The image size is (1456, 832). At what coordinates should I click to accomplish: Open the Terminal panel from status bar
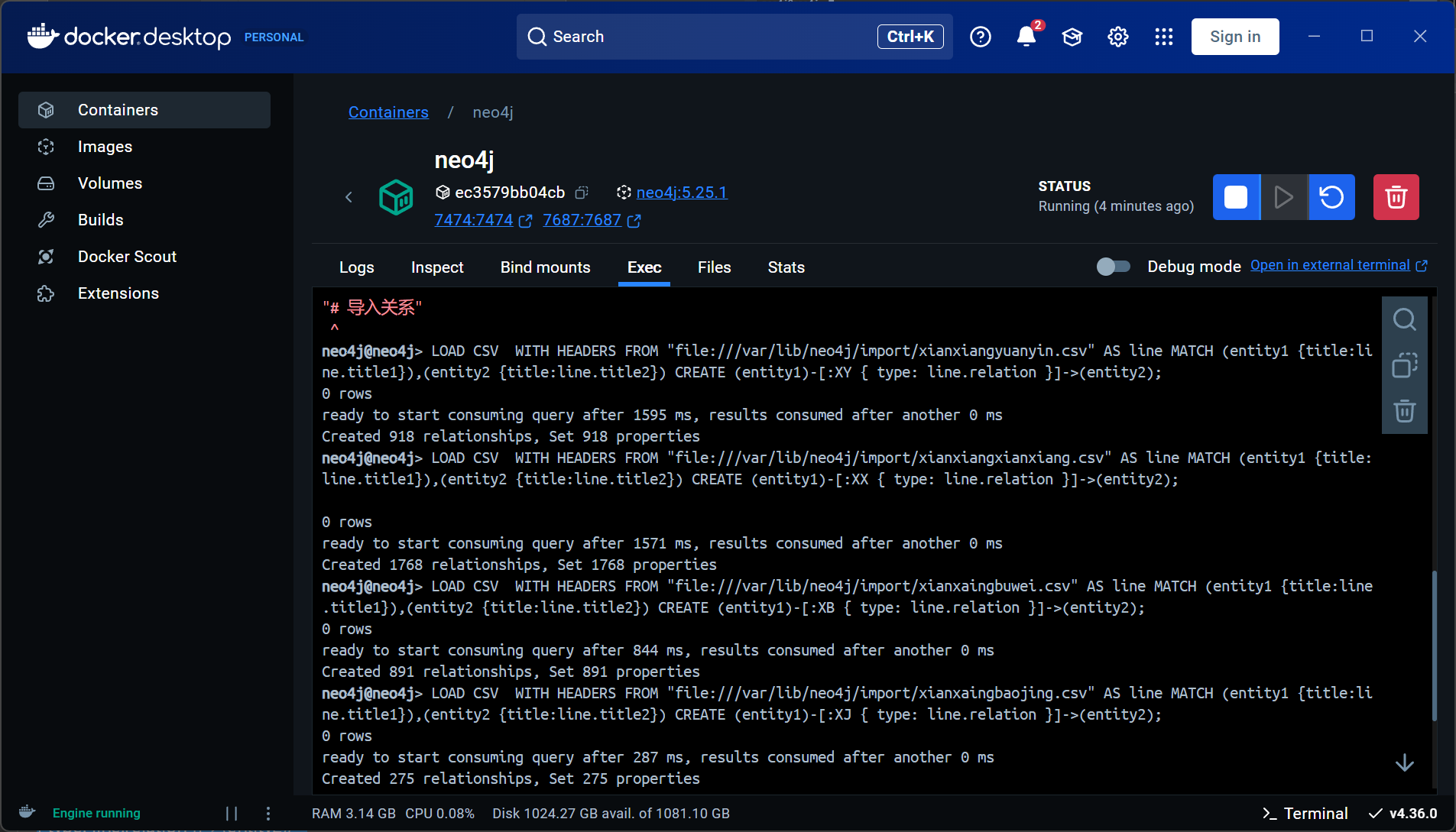point(1305,813)
